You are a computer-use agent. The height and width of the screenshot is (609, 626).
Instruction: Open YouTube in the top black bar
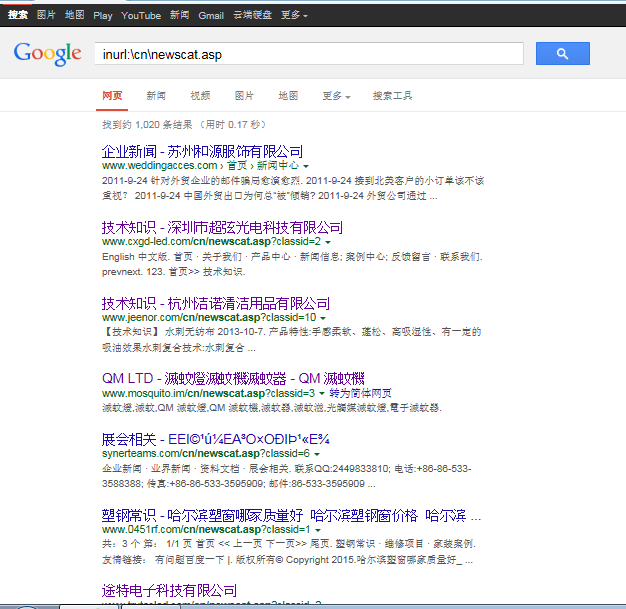pyautogui.click(x=141, y=16)
